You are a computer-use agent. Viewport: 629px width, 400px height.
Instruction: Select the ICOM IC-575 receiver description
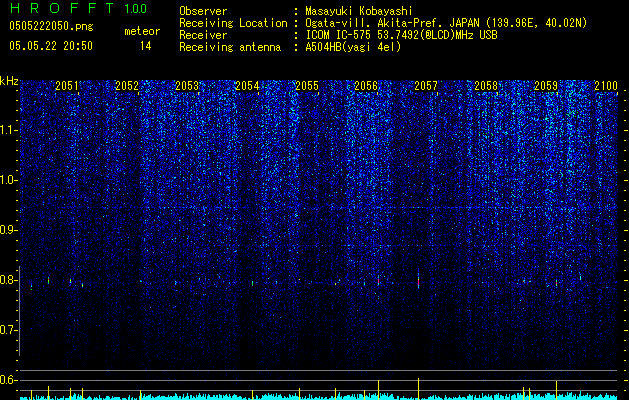click(401, 35)
